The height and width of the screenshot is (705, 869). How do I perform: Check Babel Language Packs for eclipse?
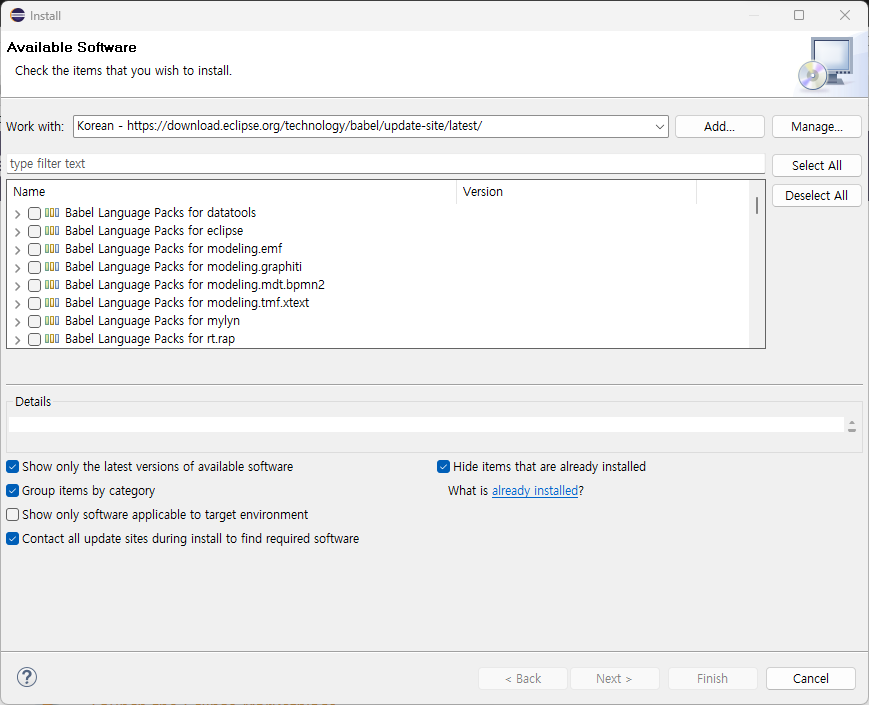(x=34, y=231)
